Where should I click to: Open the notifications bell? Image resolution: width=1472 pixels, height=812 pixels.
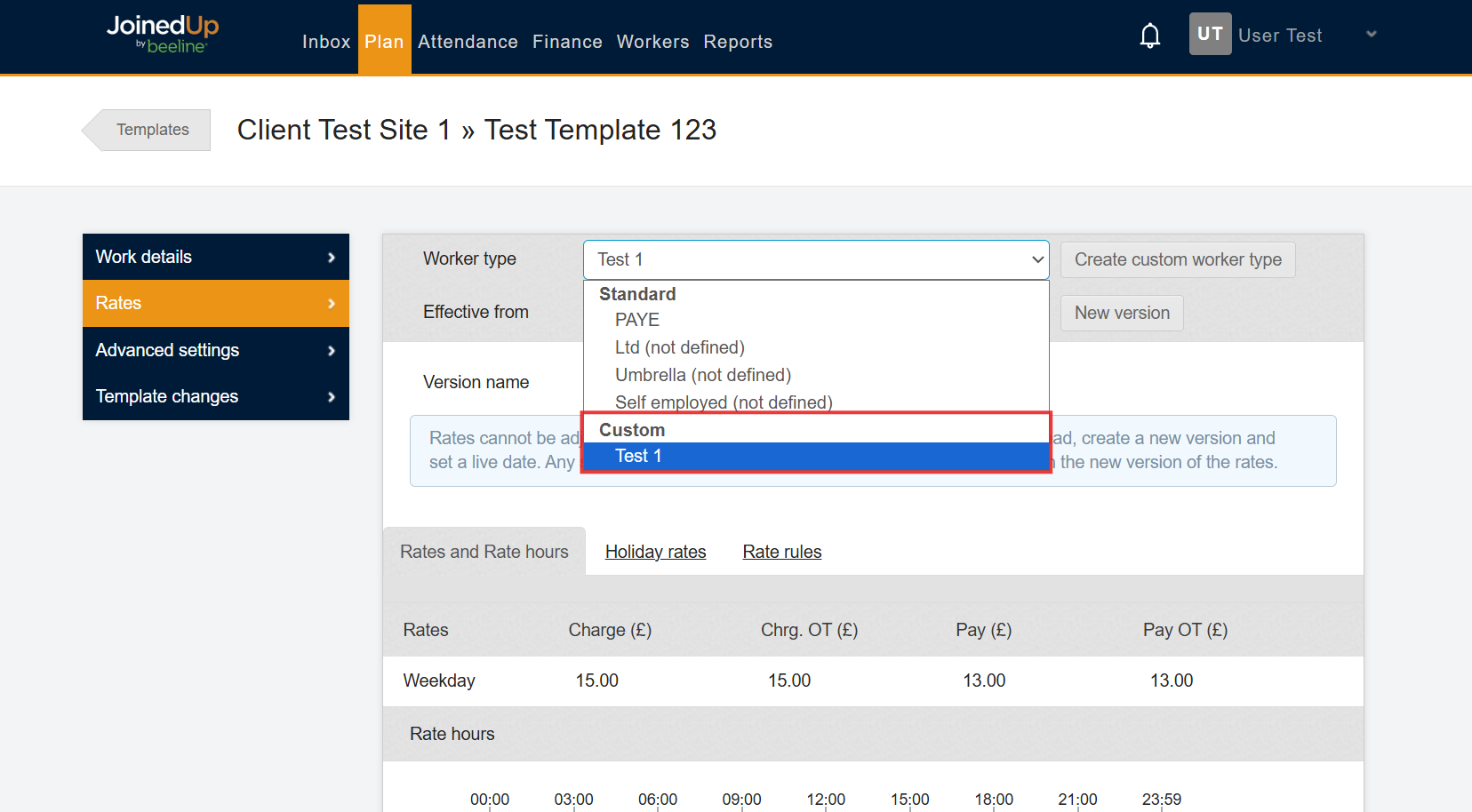click(x=1149, y=36)
